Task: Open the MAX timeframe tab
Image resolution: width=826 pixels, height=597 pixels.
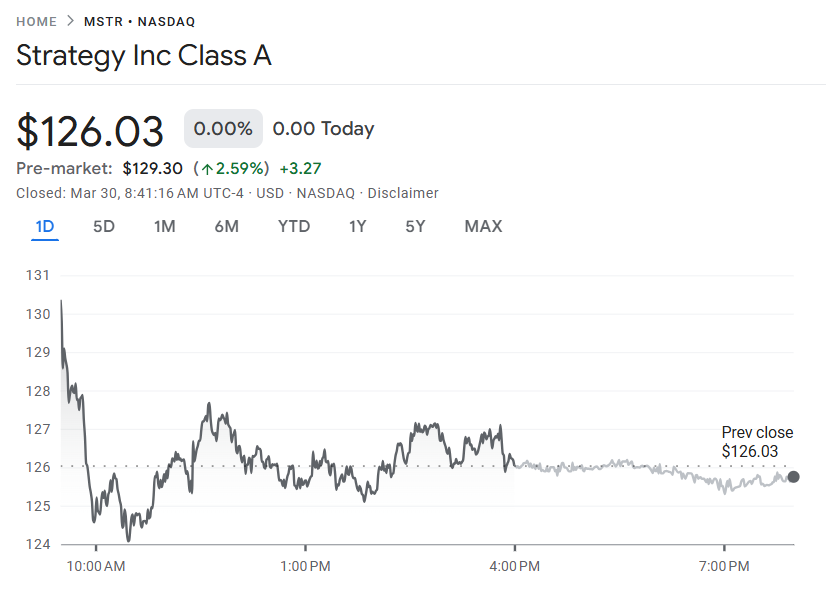Action: click(483, 227)
